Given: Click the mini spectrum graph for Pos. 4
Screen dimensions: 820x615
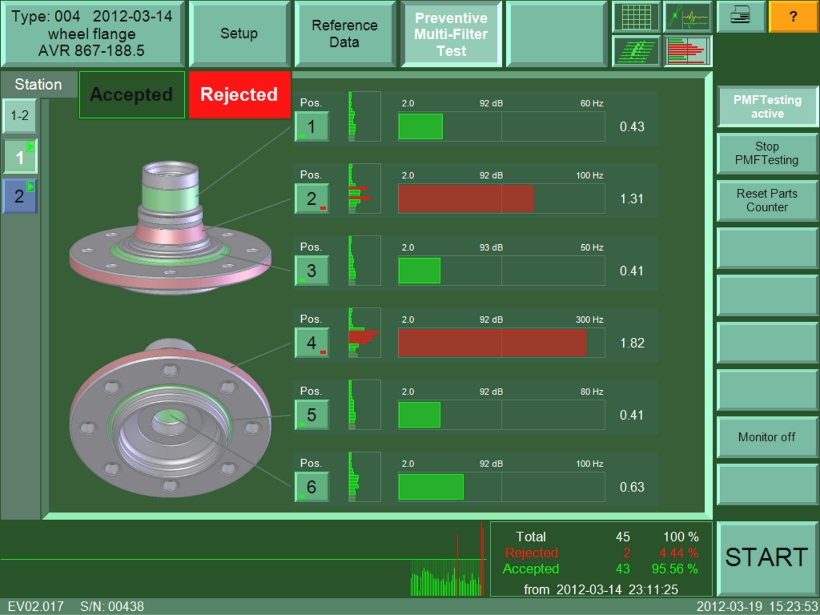Looking at the screenshot, I should pos(364,333).
